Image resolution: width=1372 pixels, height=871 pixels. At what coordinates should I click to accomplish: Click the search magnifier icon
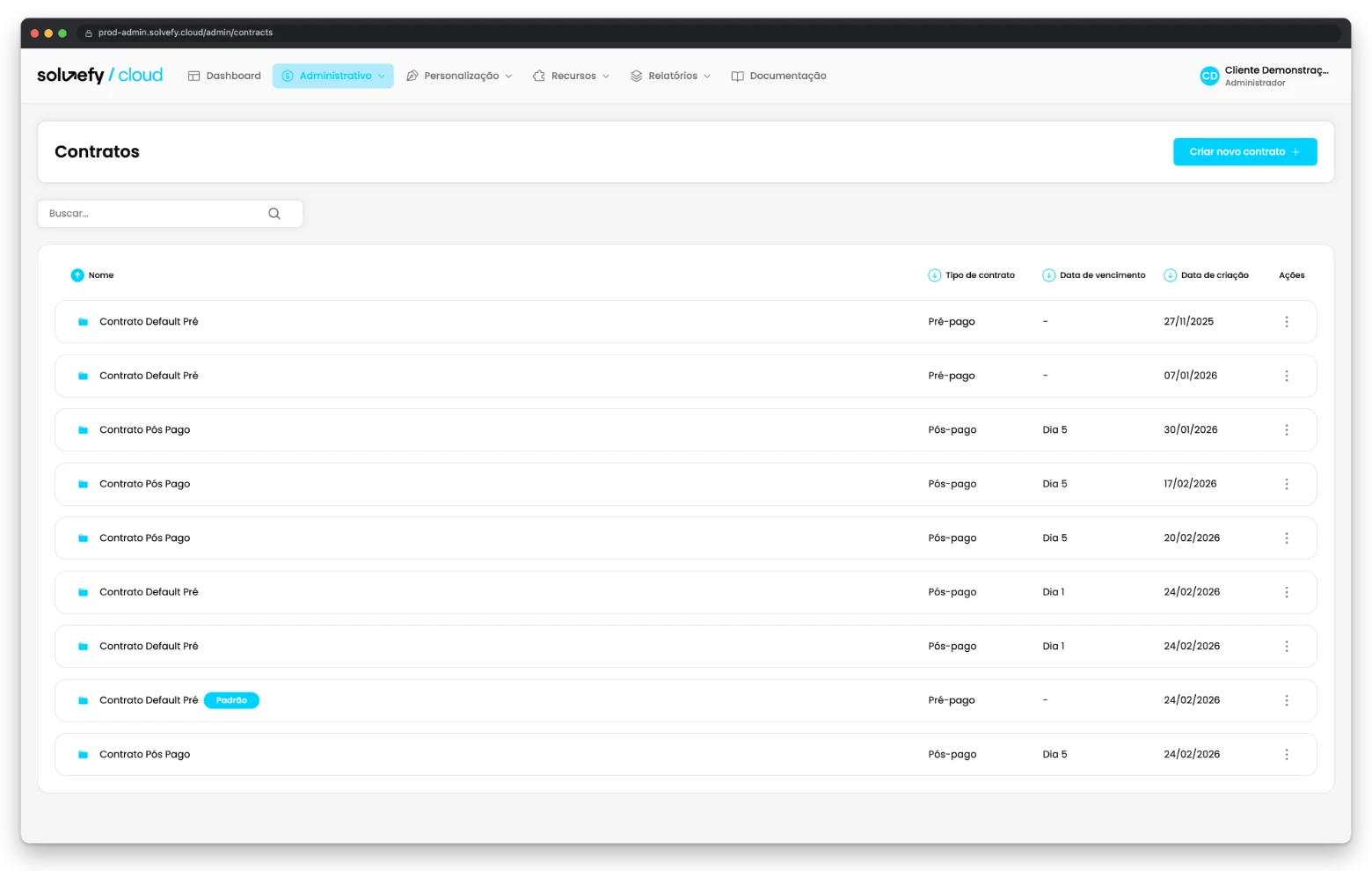274,214
